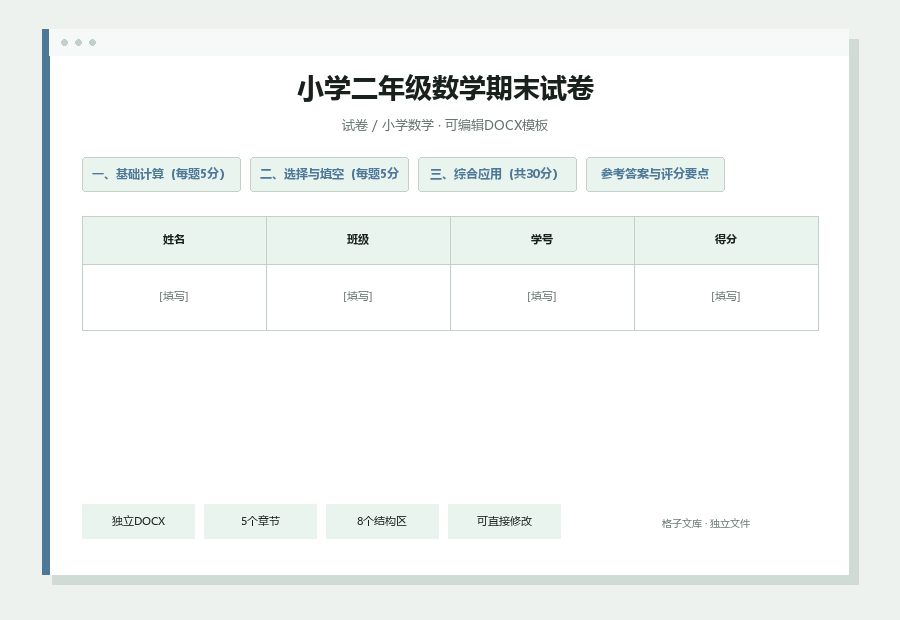Click the 8个结构区 tag
Image resolution: width=900 pixels, height=620 pixels.
coord(382,521)
